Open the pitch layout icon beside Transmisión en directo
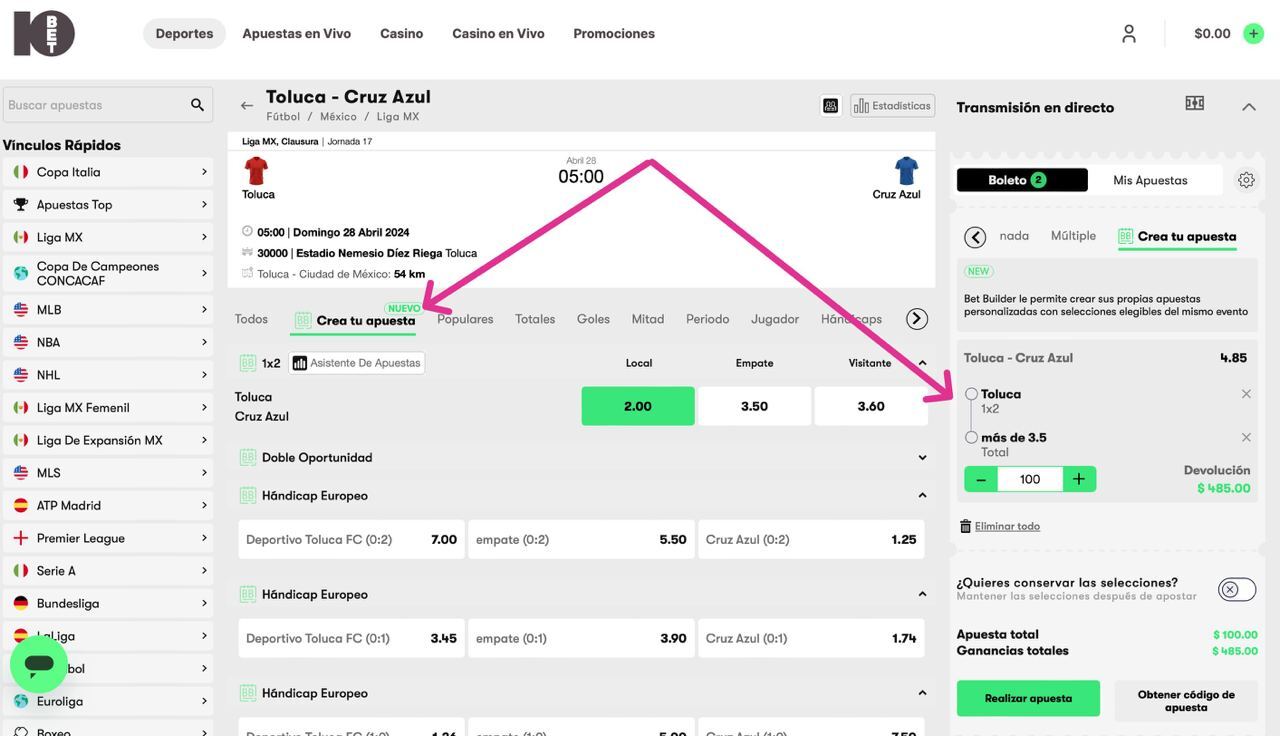 pos(1194,103)
